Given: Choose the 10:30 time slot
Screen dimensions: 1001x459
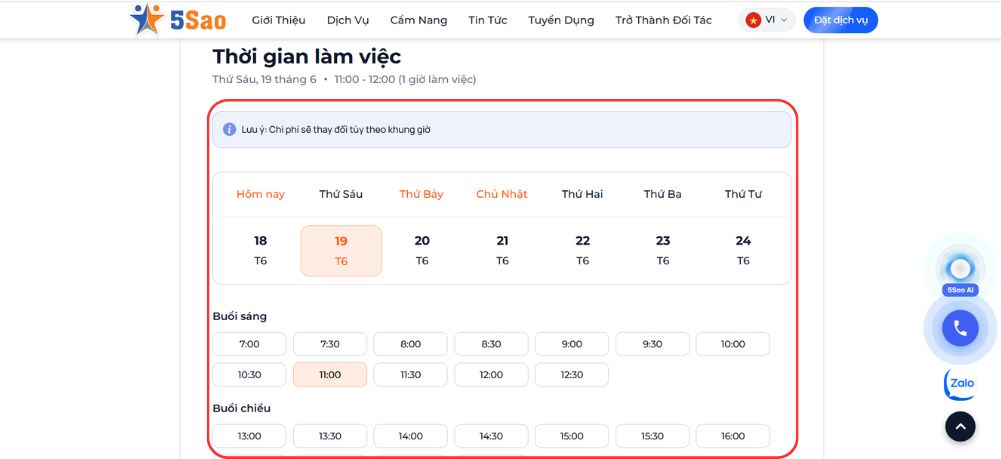Looking at the screenshot, I should (x=250, y=375).
